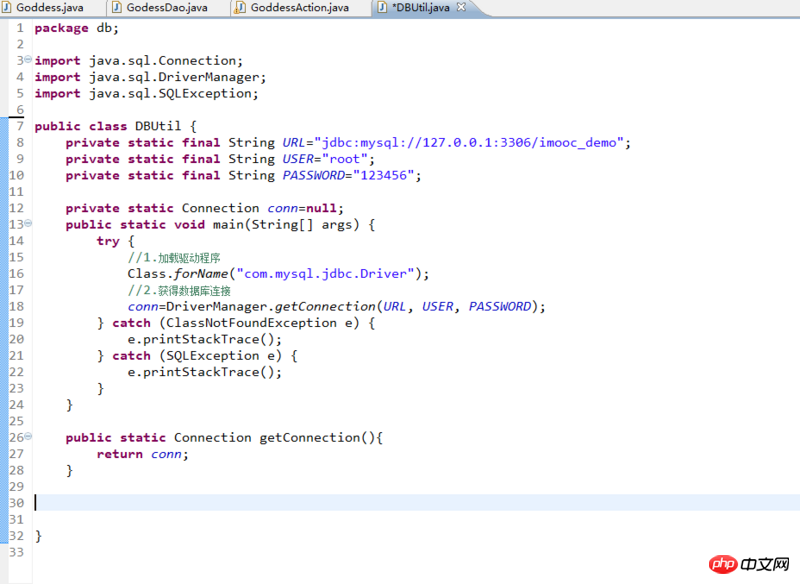Viewport: 800px width, 584px height.
Task: Collapse the main method fold on line 13
Action: click(27, 225)
